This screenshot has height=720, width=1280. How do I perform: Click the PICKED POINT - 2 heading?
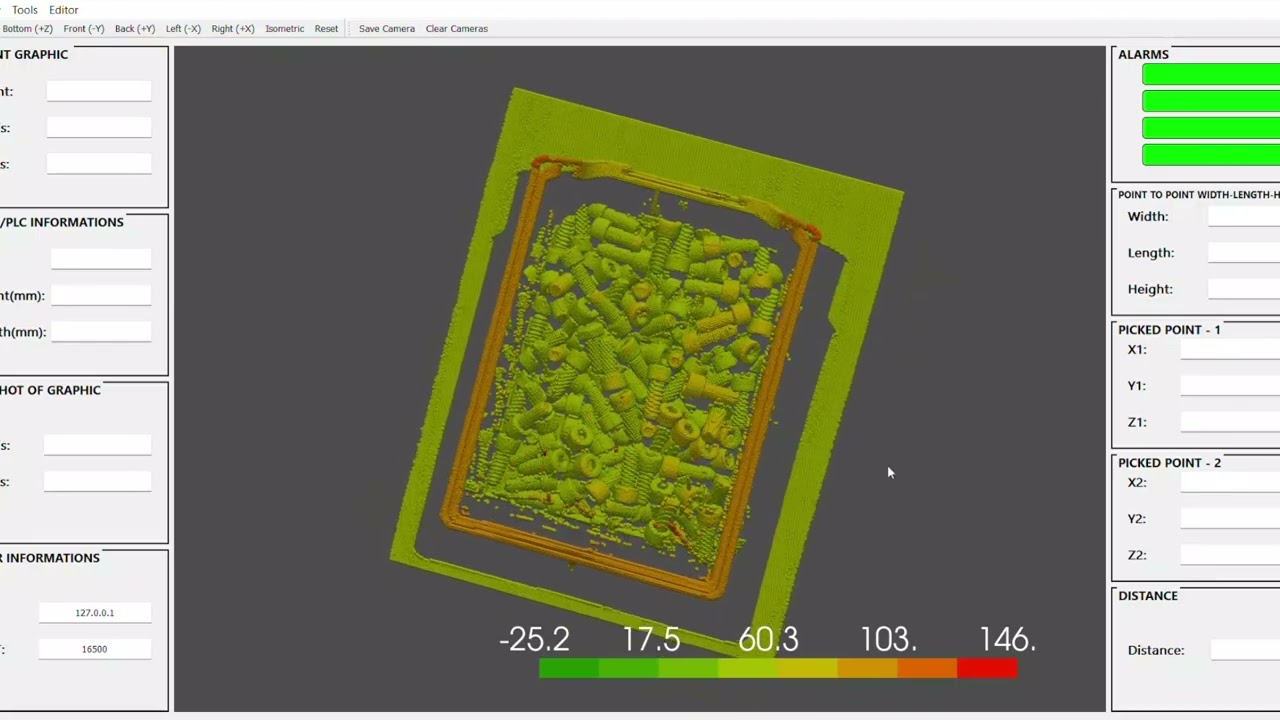(1169, 462)
